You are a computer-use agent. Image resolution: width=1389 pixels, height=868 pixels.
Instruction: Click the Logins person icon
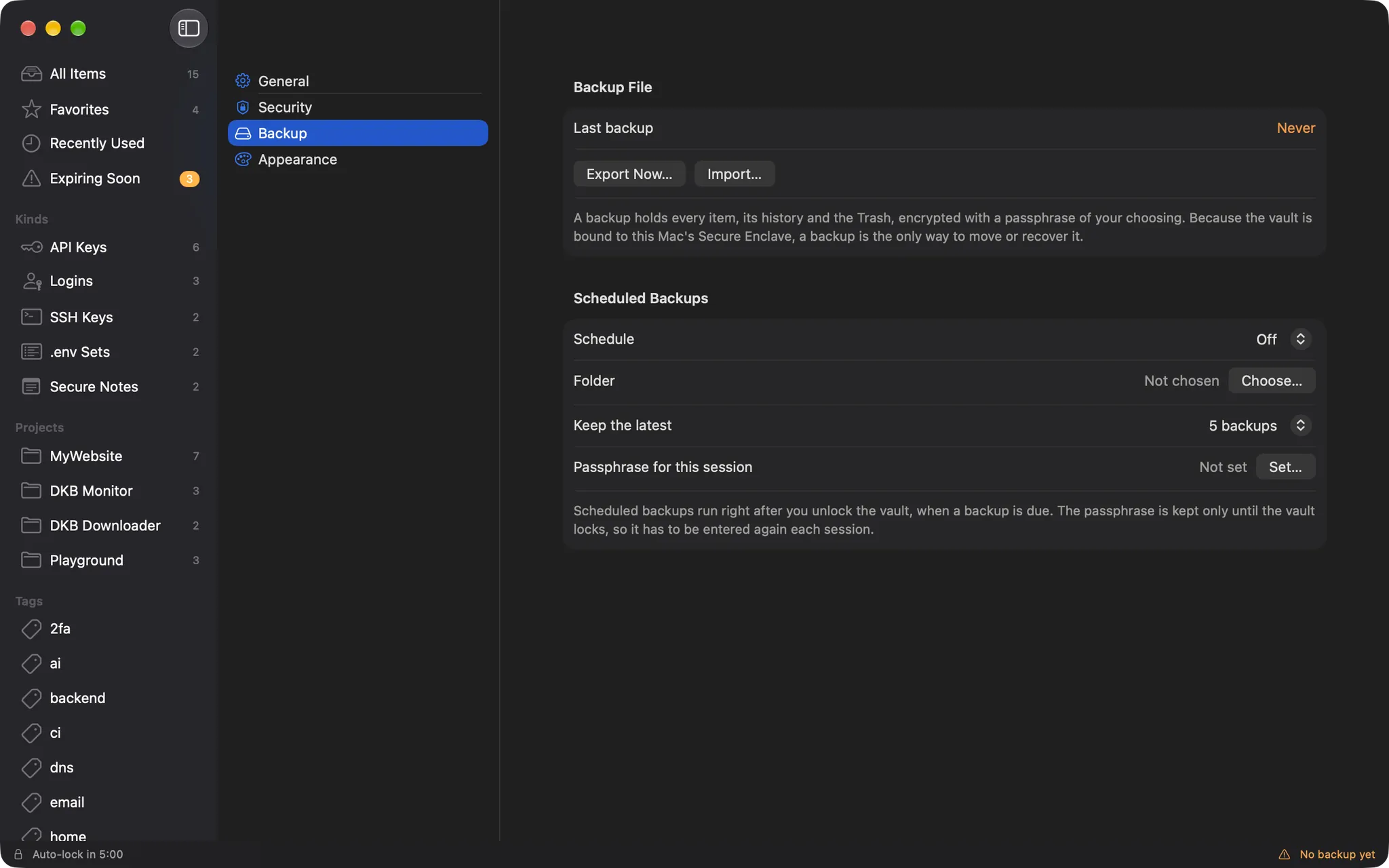tap(31, 281)
